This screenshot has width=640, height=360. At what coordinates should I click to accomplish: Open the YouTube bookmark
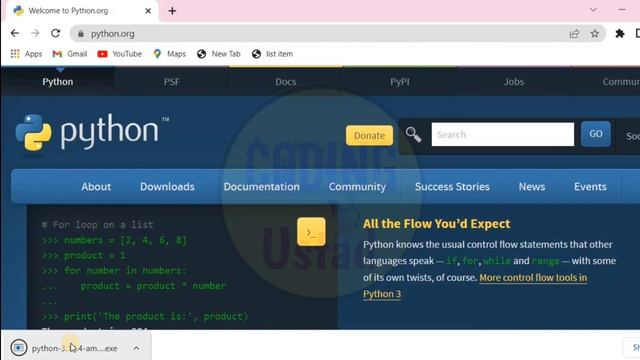120,54
